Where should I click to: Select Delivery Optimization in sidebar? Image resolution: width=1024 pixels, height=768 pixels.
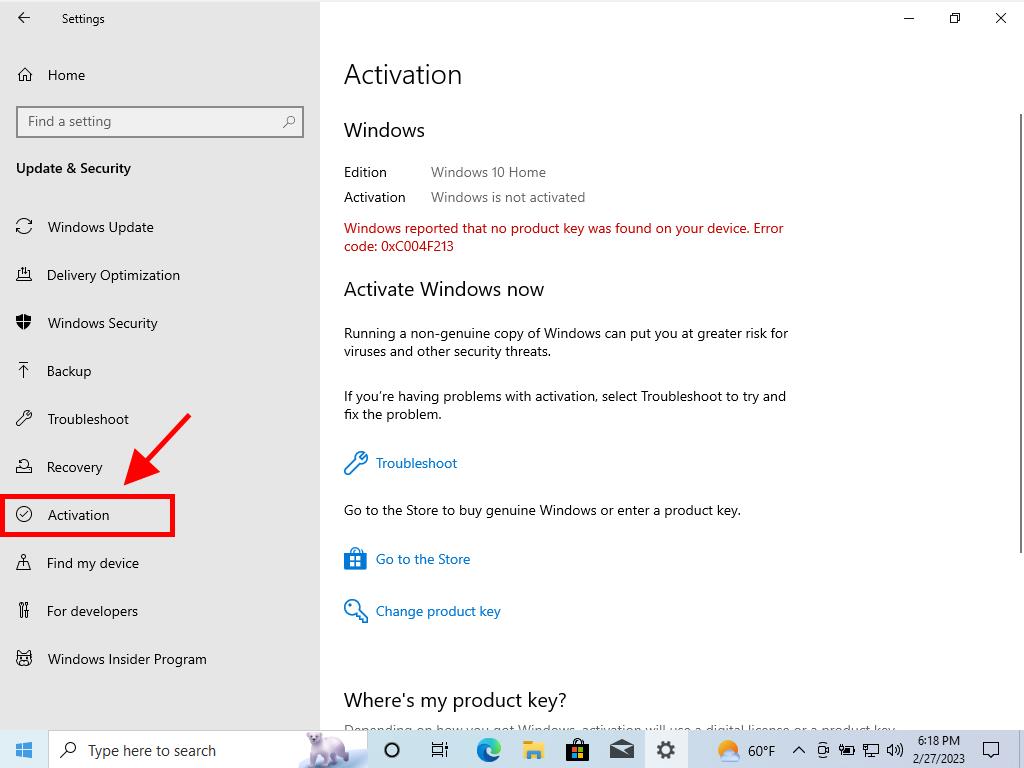pyautogui.click(x=113, y=275)
